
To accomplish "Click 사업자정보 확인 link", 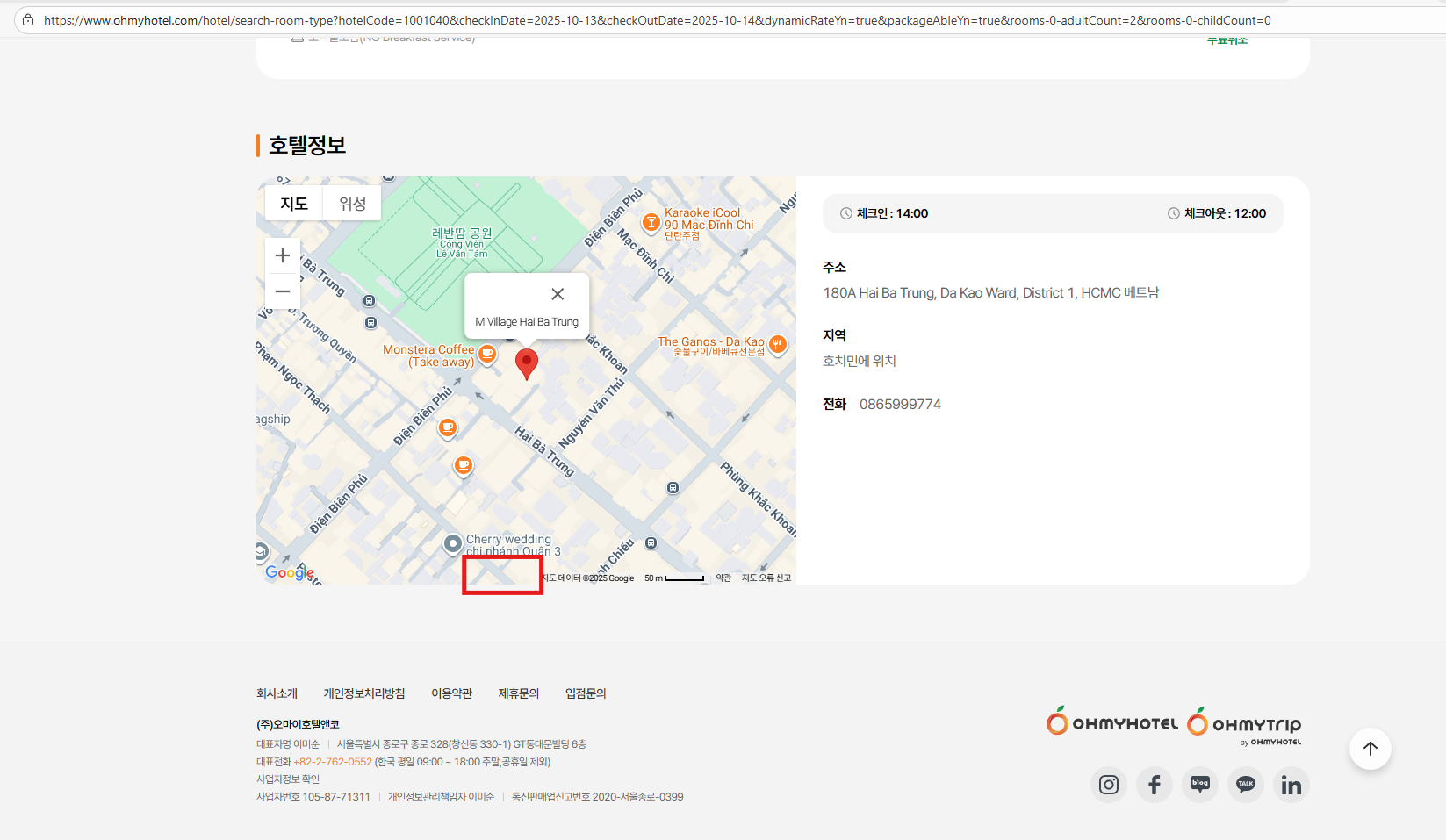I will pos(288,779).
